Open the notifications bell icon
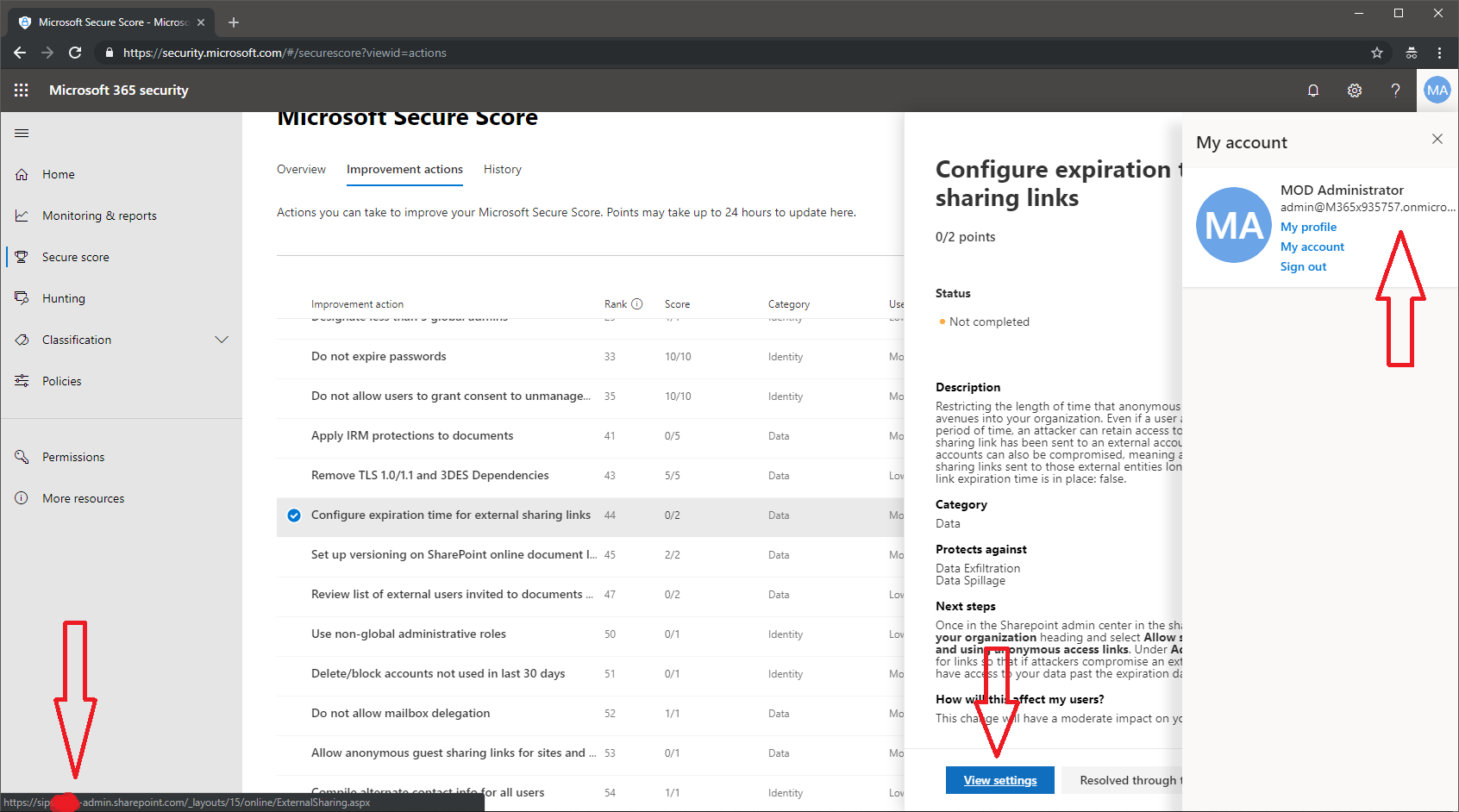 pos(1313,91)
